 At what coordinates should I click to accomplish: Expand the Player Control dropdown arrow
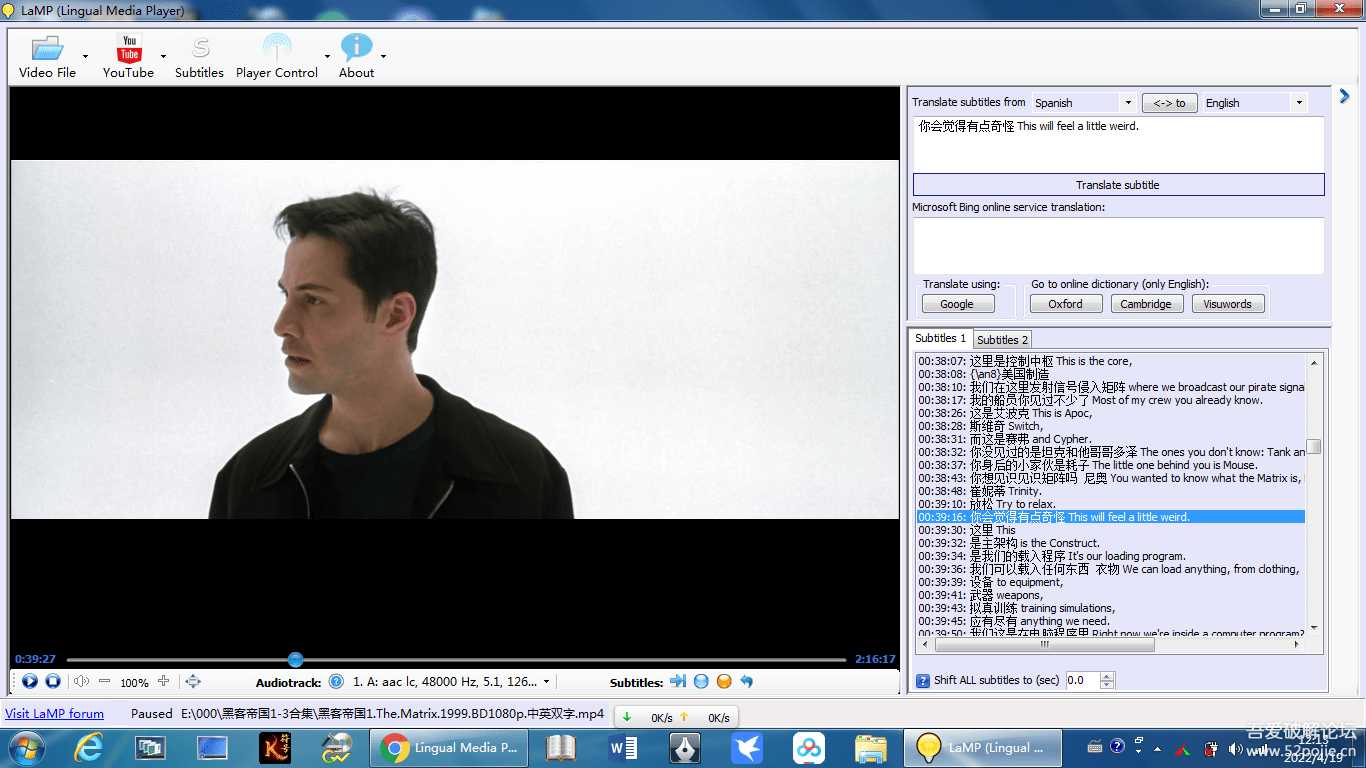tap(327, 57)
